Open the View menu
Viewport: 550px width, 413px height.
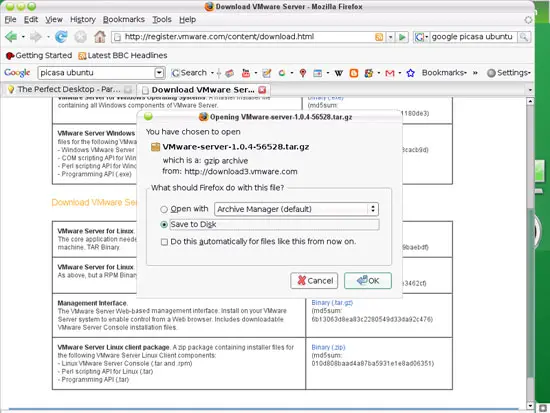(54, 20)
